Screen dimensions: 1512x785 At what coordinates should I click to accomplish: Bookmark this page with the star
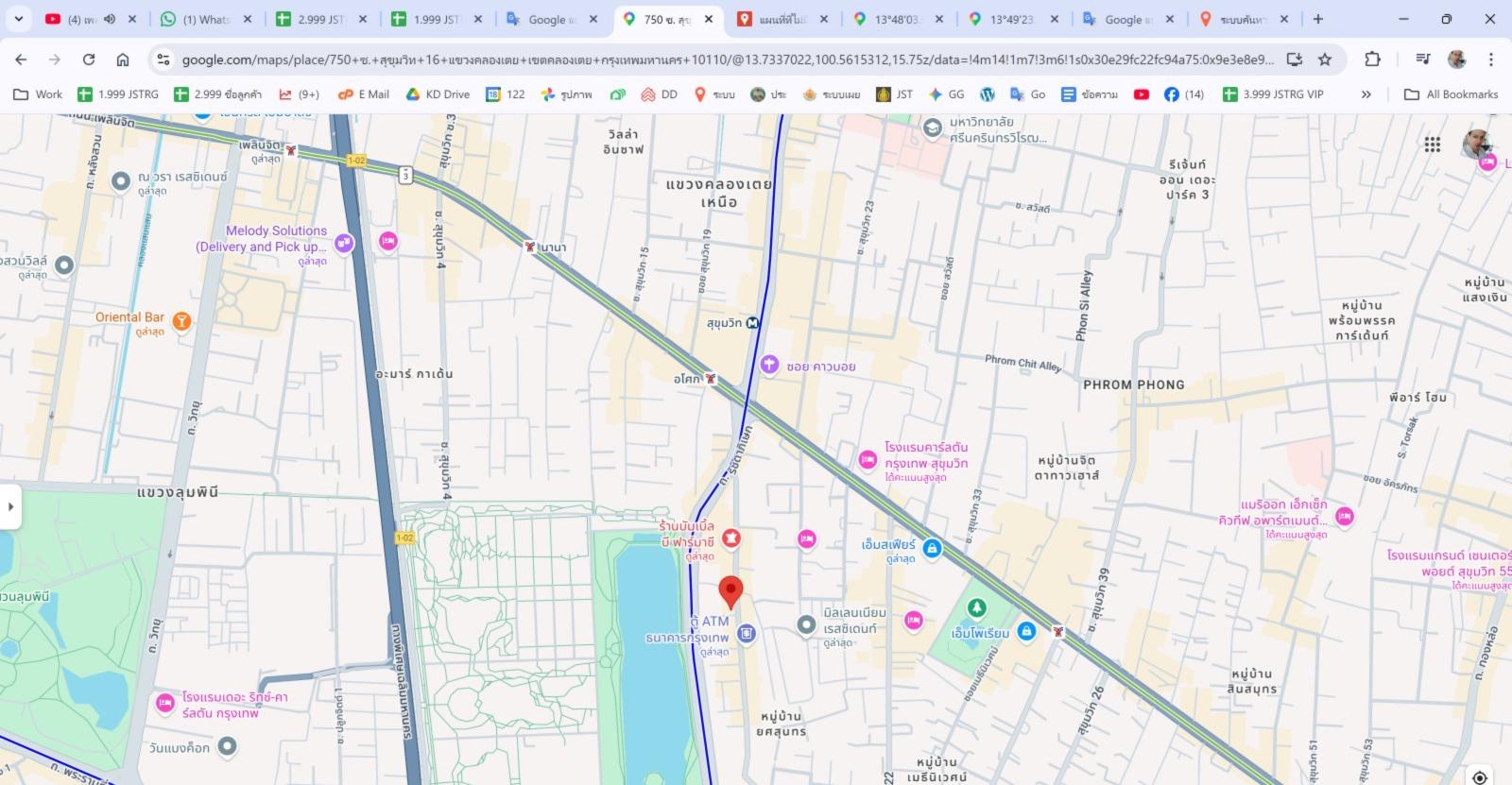pyautogui.click(x=1325, y=60)
